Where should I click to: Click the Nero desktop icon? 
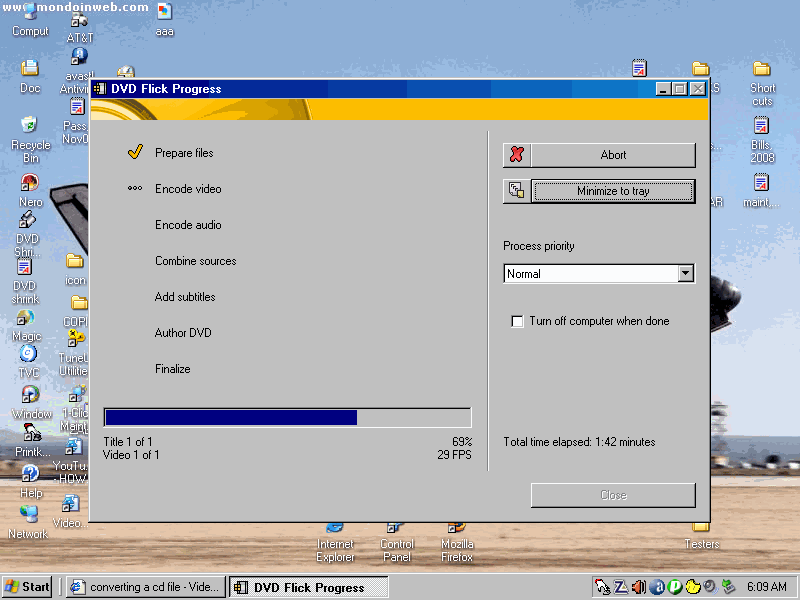pyautogui.click(x=30, y=182)
